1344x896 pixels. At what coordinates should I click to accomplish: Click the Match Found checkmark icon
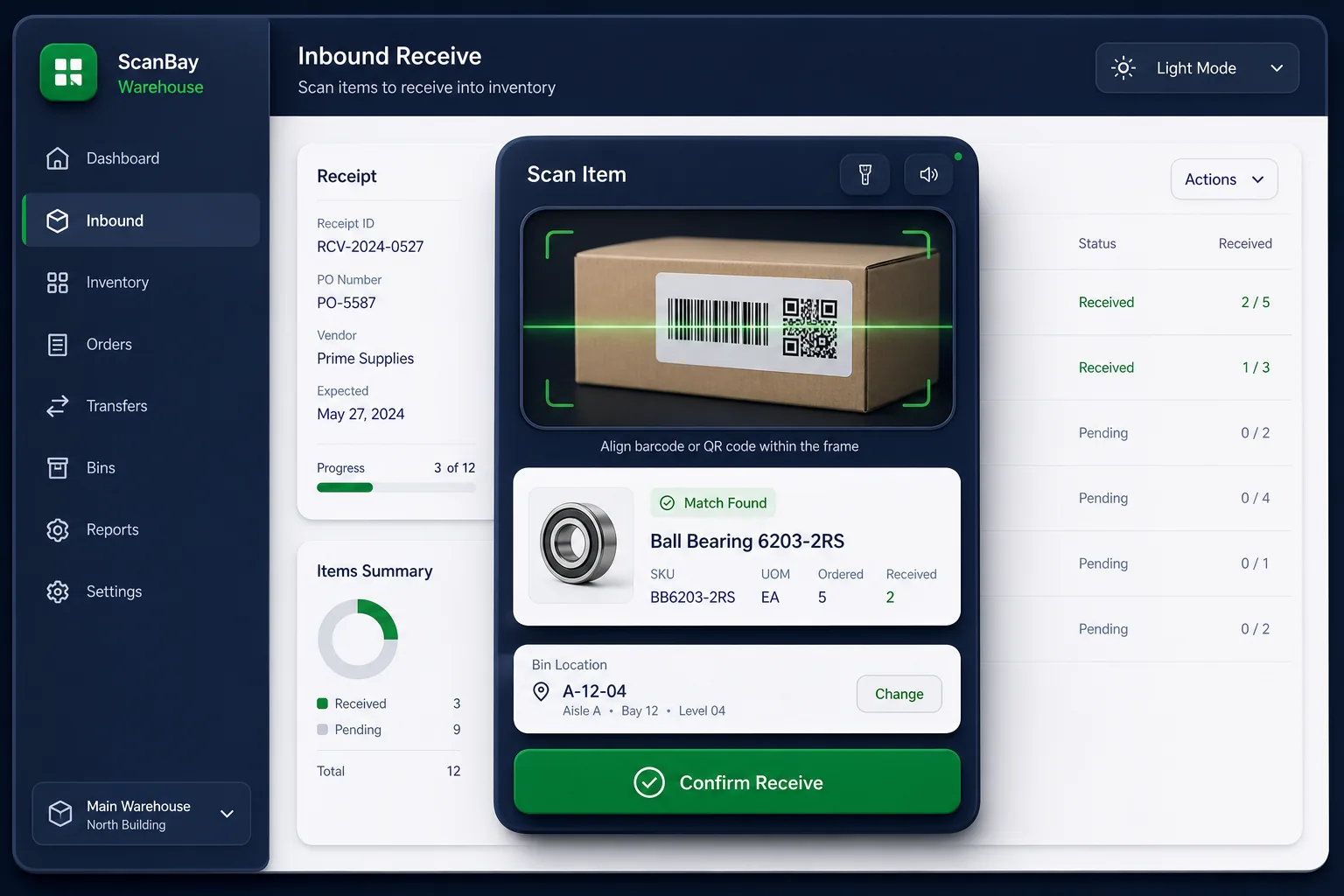point(668,503)
